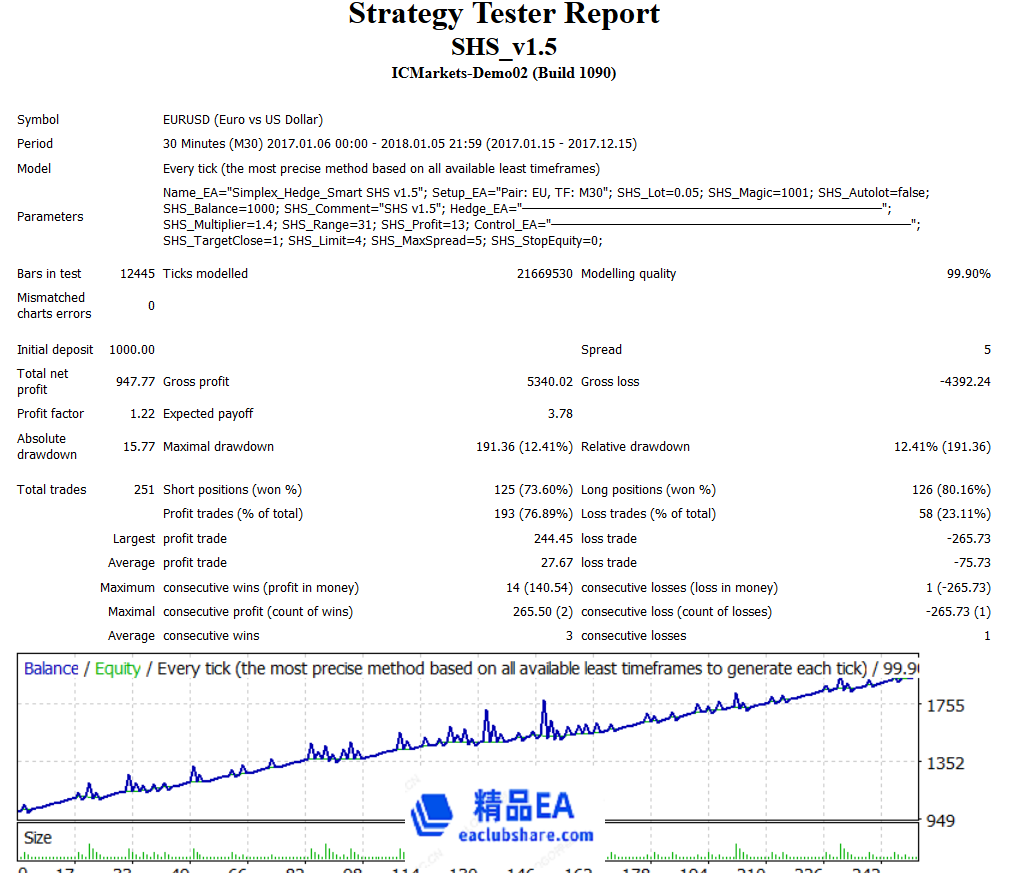Select the blue Balance legend label
The height and width of the screenshot is (873, 1010).
click(51, 668)
